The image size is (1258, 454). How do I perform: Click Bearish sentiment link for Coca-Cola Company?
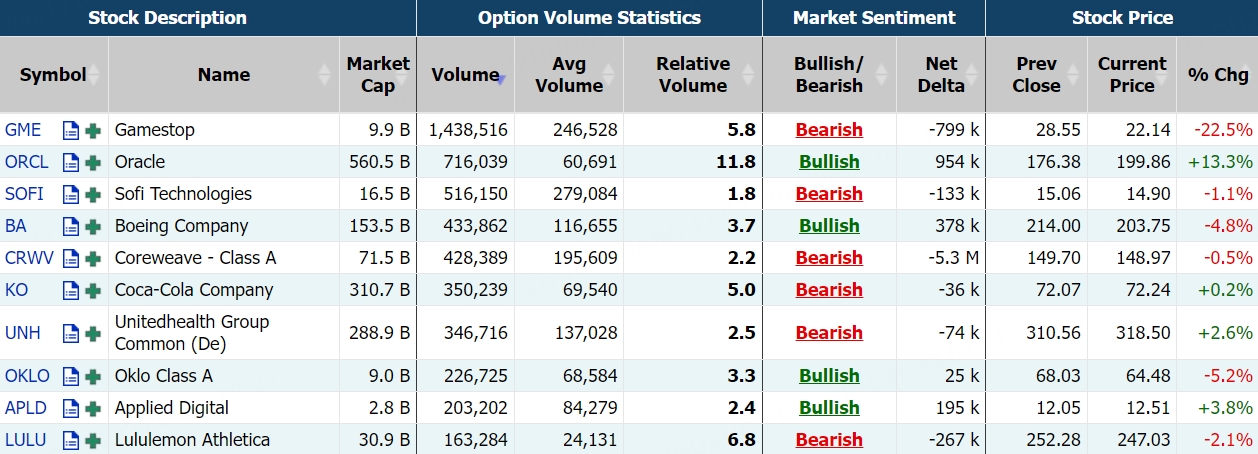point(829,290)
